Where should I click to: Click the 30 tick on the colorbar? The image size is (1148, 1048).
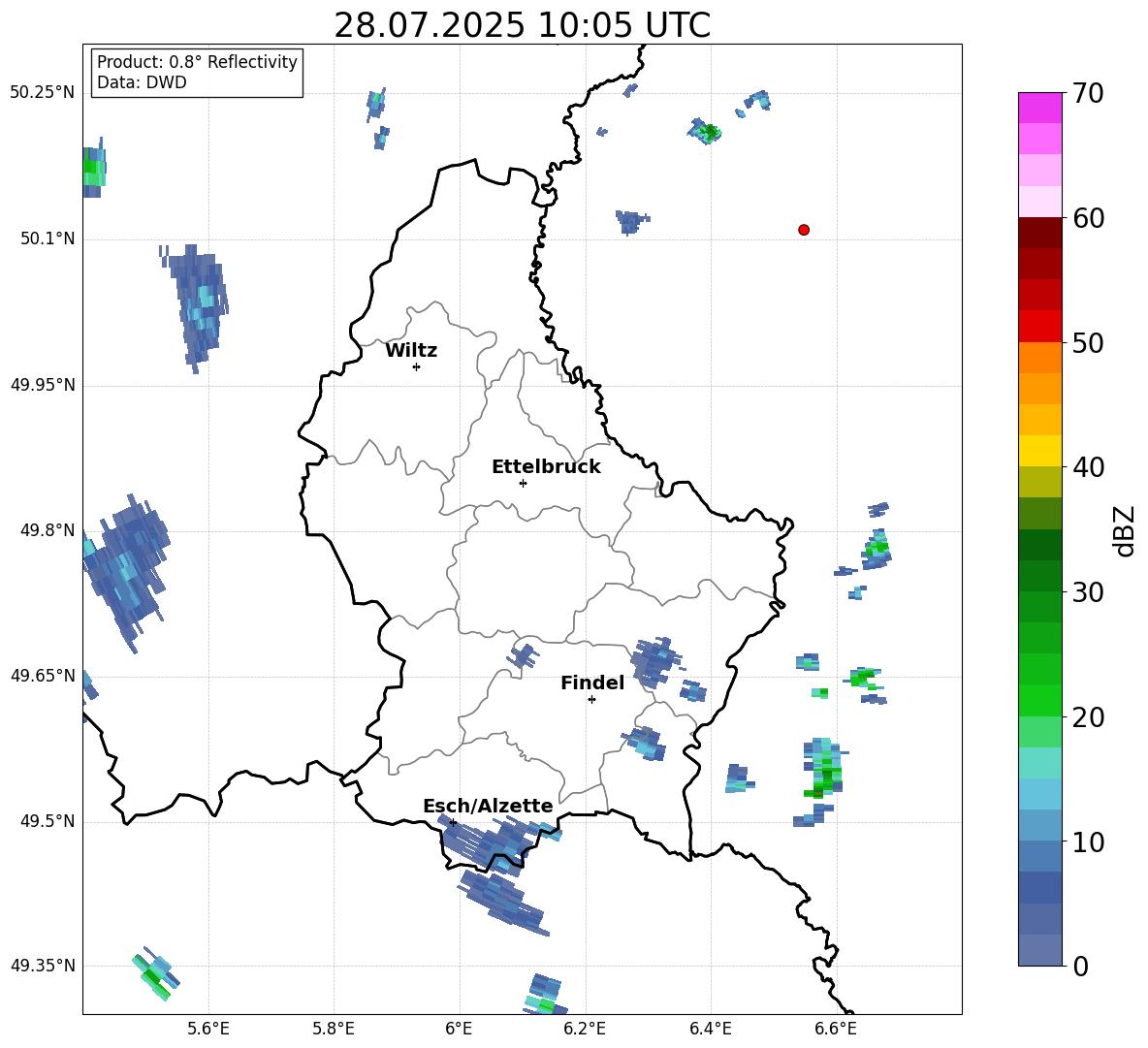(1087, 592)
